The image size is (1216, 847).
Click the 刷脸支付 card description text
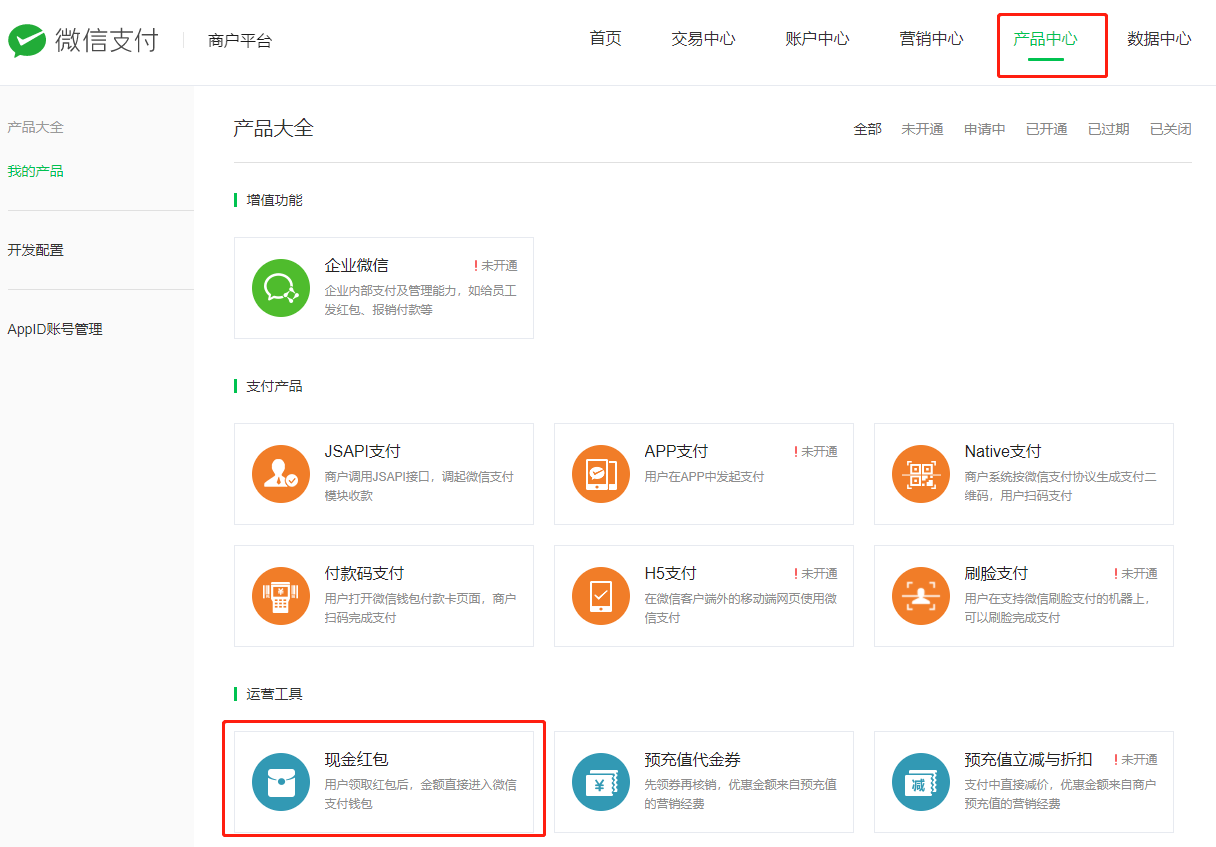pos(1057,608)
